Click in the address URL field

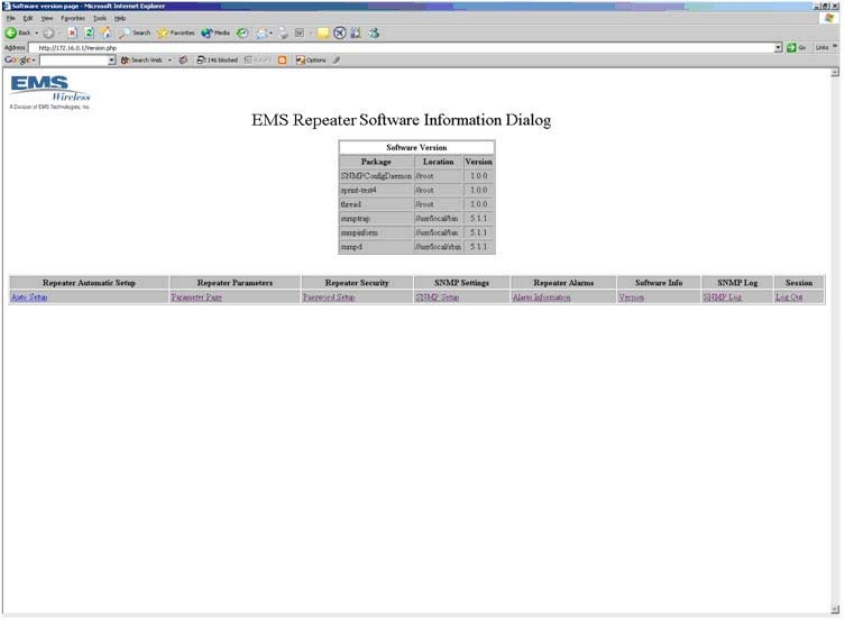pyautogui.click(x=401, y=48)
